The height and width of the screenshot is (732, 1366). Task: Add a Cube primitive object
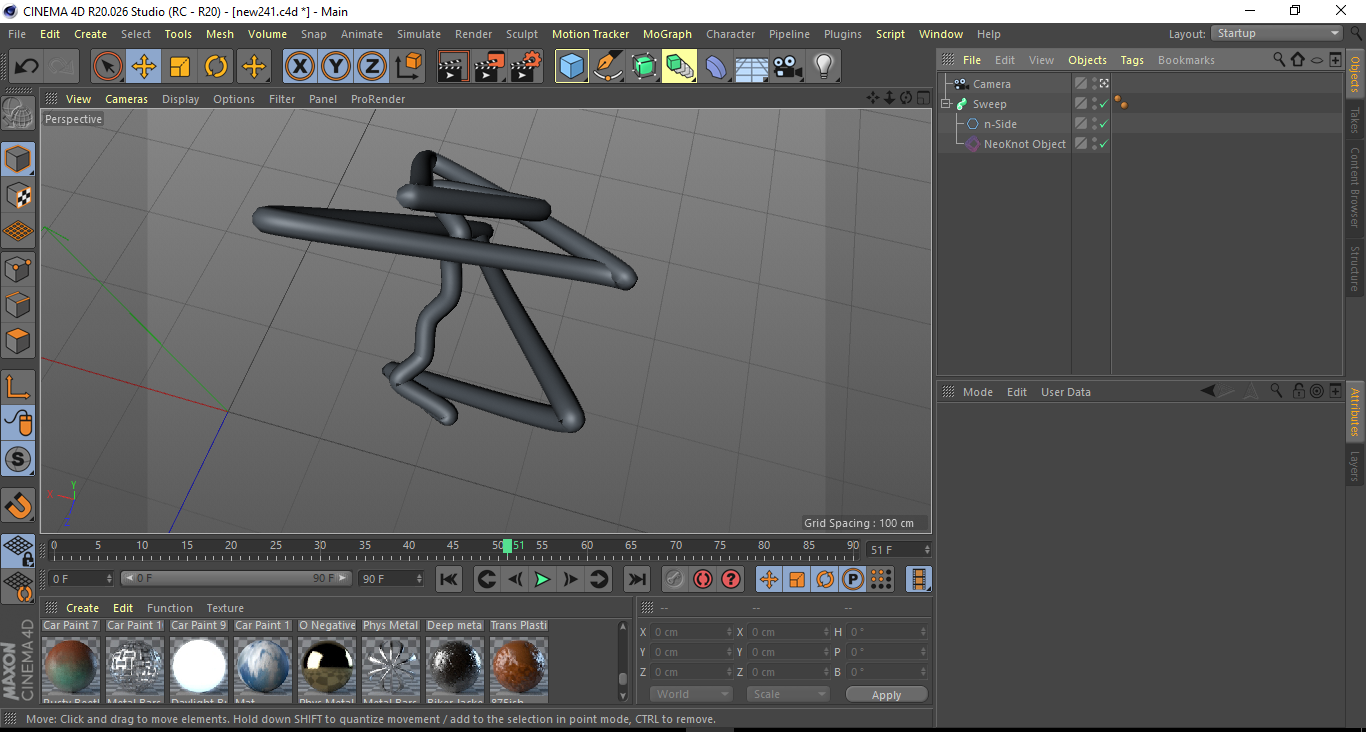click(x=572, y=67)
